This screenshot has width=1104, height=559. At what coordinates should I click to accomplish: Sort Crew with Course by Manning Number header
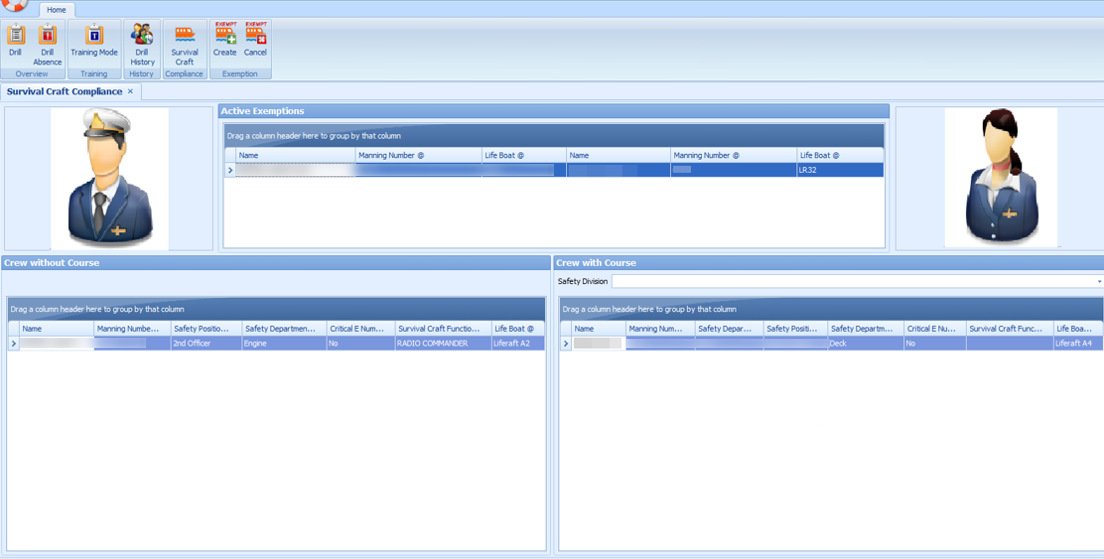pos(660,329)
